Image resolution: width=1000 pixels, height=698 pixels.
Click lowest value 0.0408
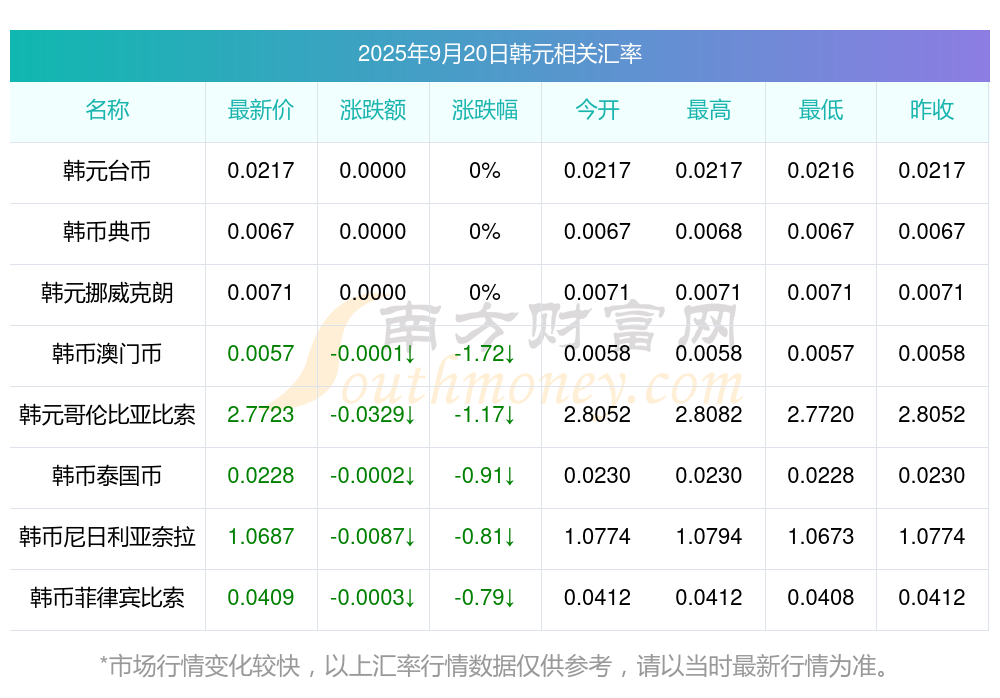[x=821, y=598]
